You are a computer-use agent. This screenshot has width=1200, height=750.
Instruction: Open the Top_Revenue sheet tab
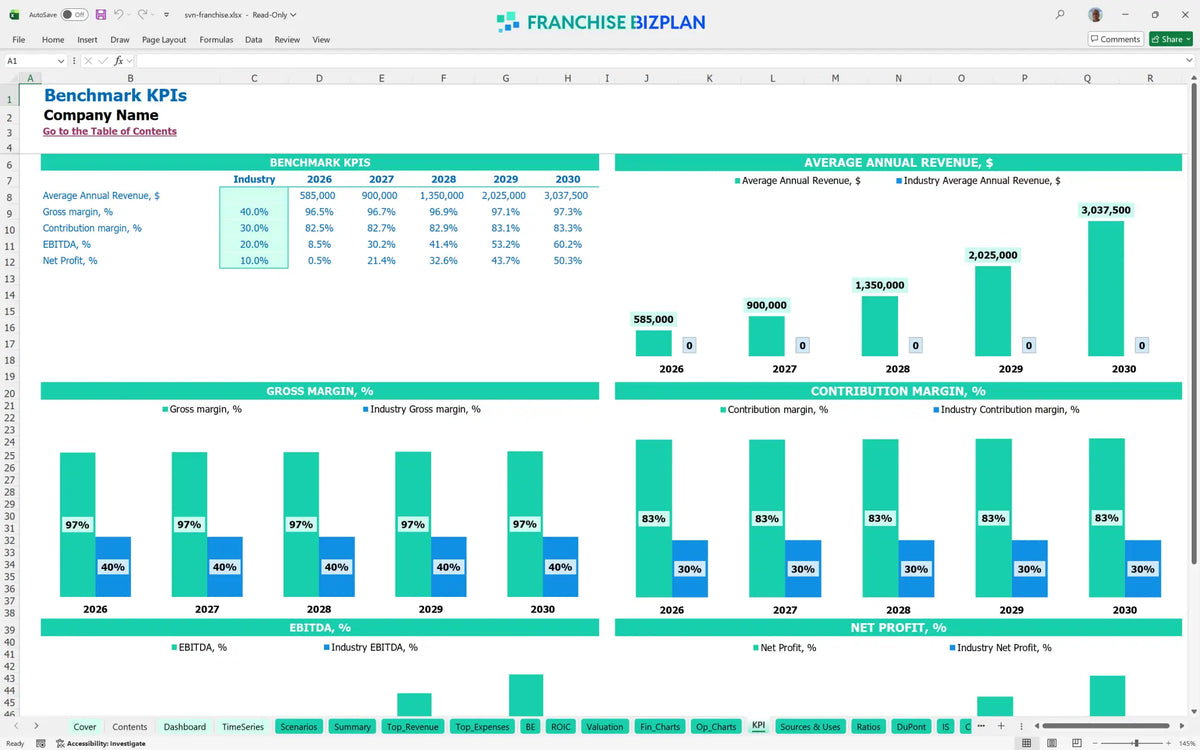pos(413,727)
